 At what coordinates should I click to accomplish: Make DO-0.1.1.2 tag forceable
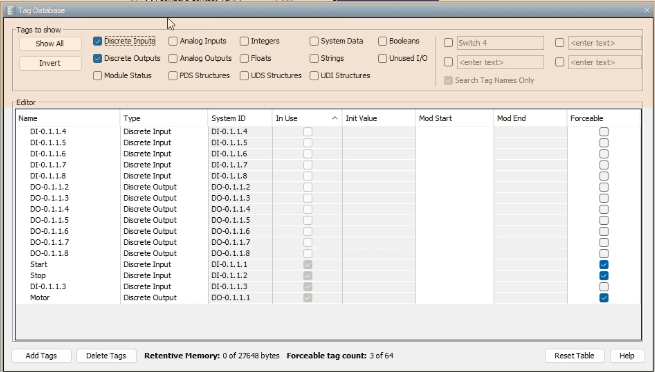tap(604, 187)
